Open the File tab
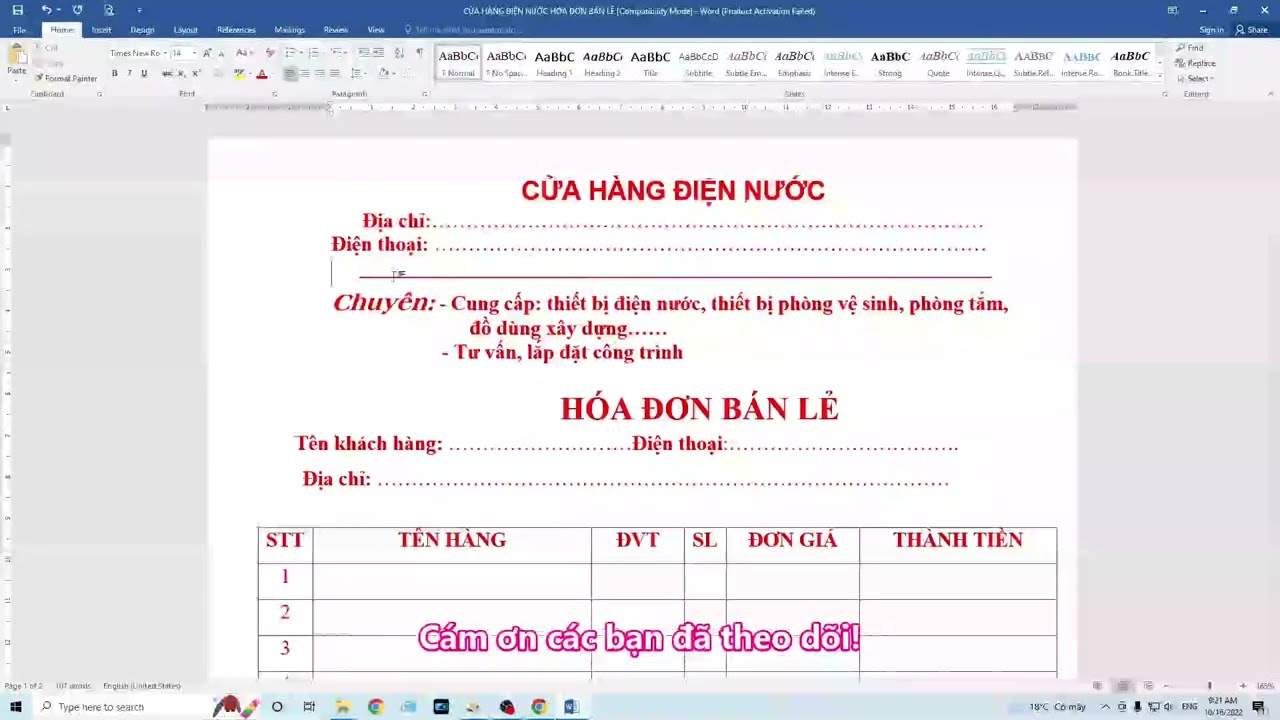Image resolution: width=1280 pixels, height=720 pixels. [19, 30]
